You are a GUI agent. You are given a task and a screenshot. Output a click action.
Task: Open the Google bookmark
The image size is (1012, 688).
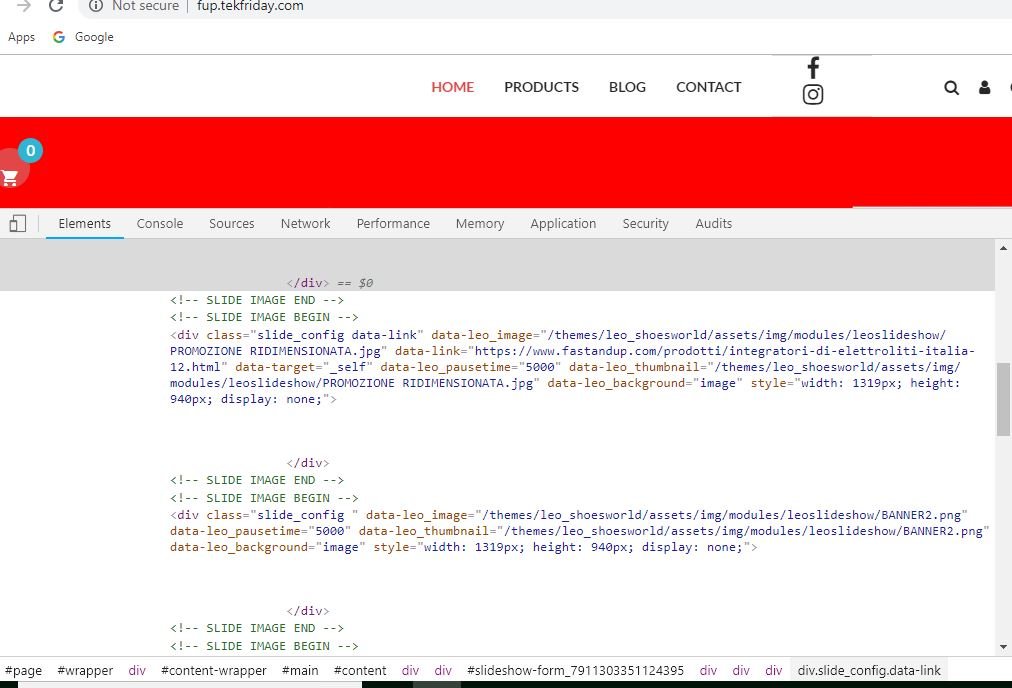point(83,37)
